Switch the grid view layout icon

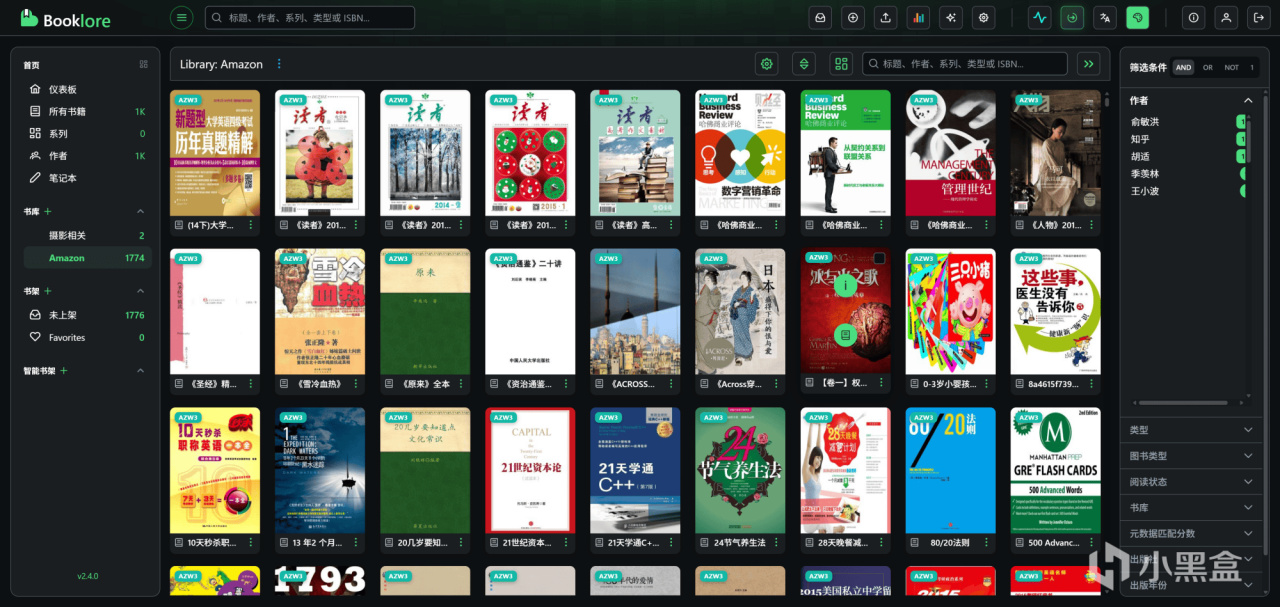pos(841,64)
